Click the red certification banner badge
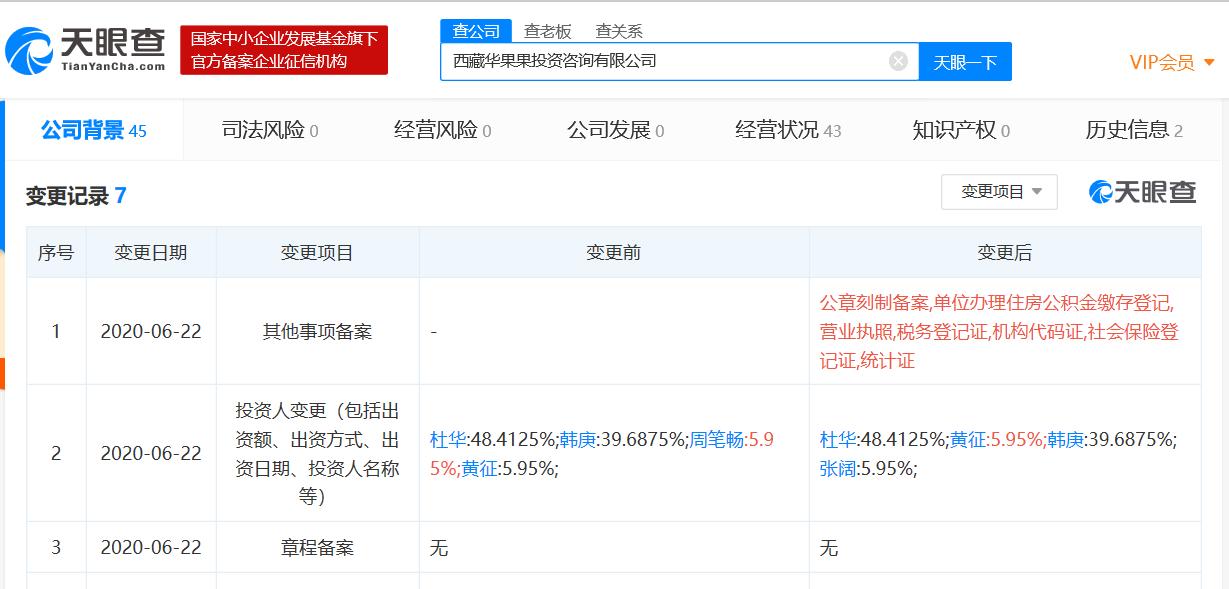 tap(283, 47)
